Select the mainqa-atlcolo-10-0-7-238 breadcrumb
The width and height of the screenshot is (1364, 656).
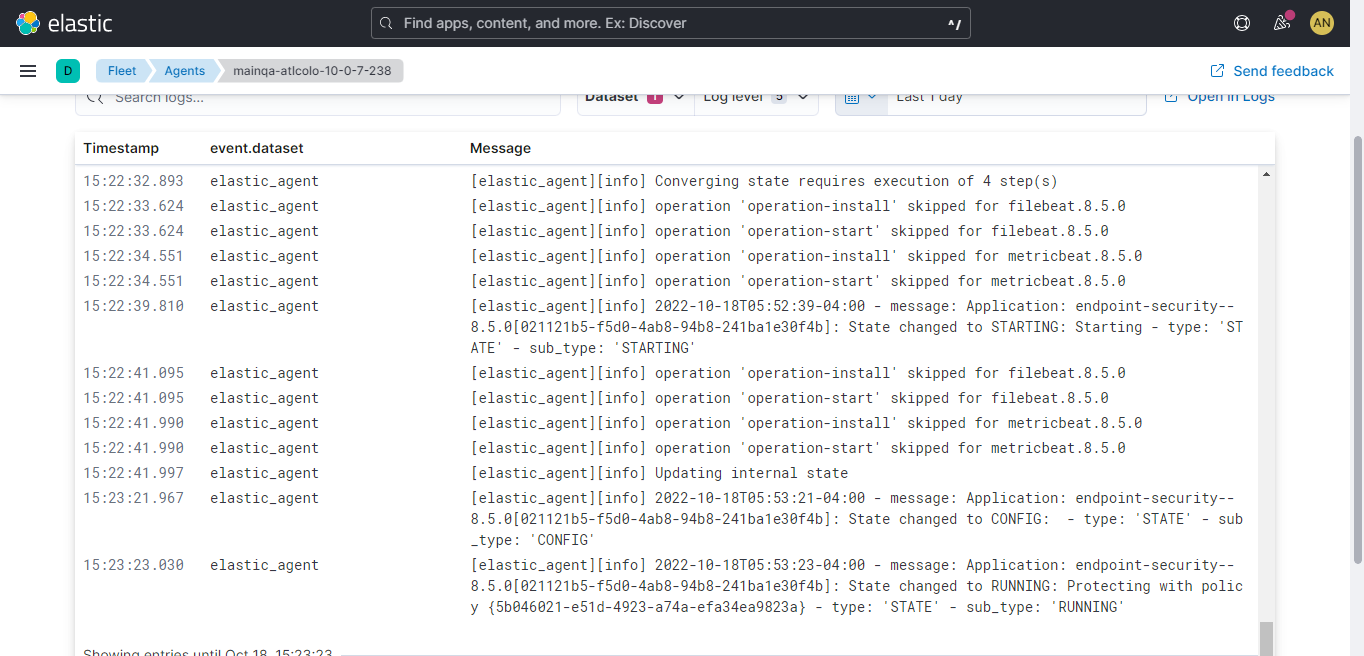(312, 71)
